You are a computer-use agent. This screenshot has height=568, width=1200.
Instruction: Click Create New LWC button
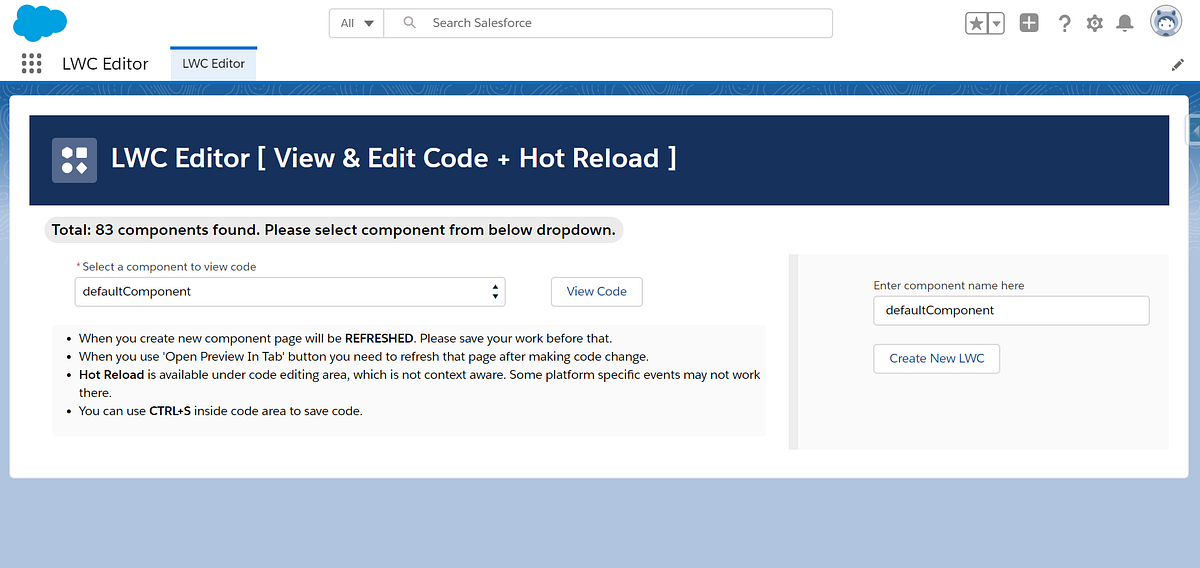coord(936,358)
